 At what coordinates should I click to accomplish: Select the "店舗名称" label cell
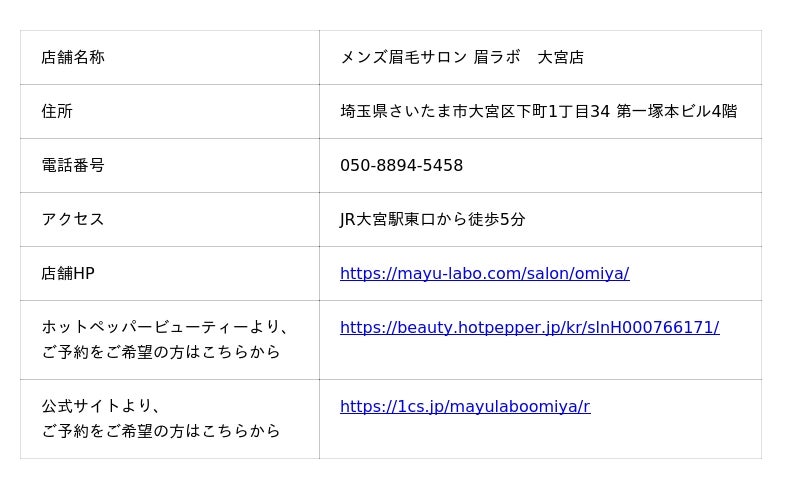click(73, 57)
